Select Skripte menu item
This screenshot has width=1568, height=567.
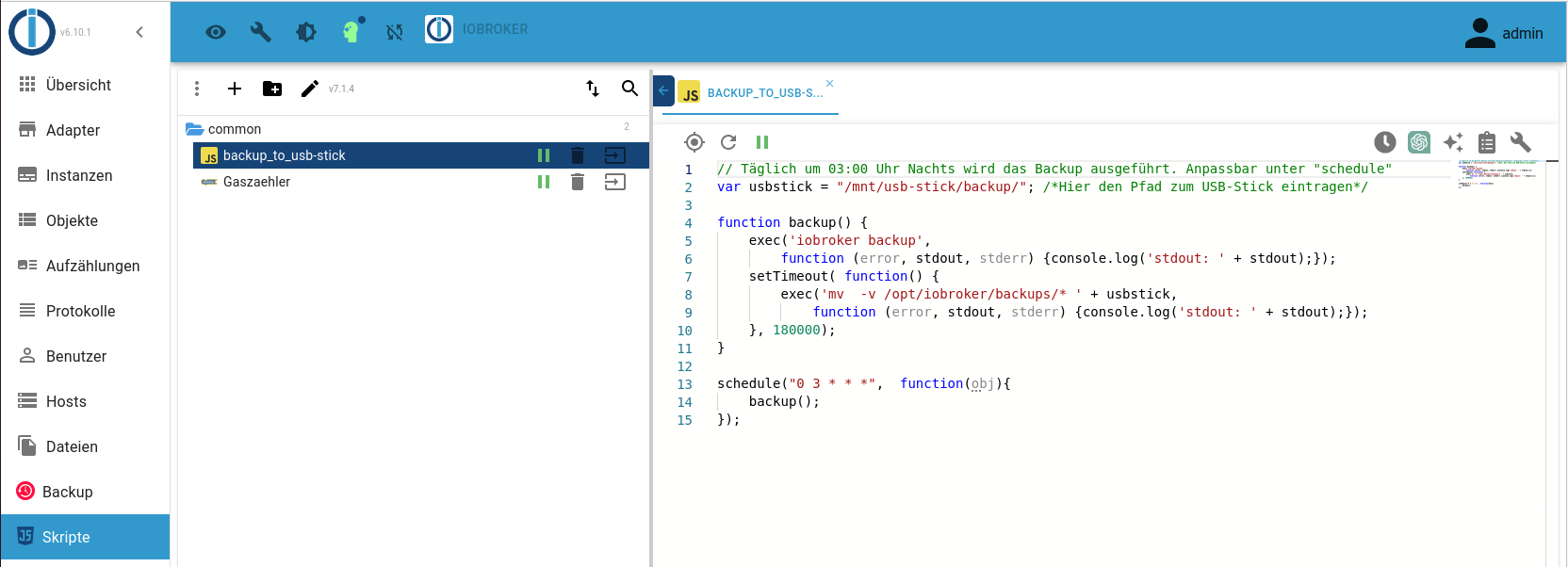point(85,537)
